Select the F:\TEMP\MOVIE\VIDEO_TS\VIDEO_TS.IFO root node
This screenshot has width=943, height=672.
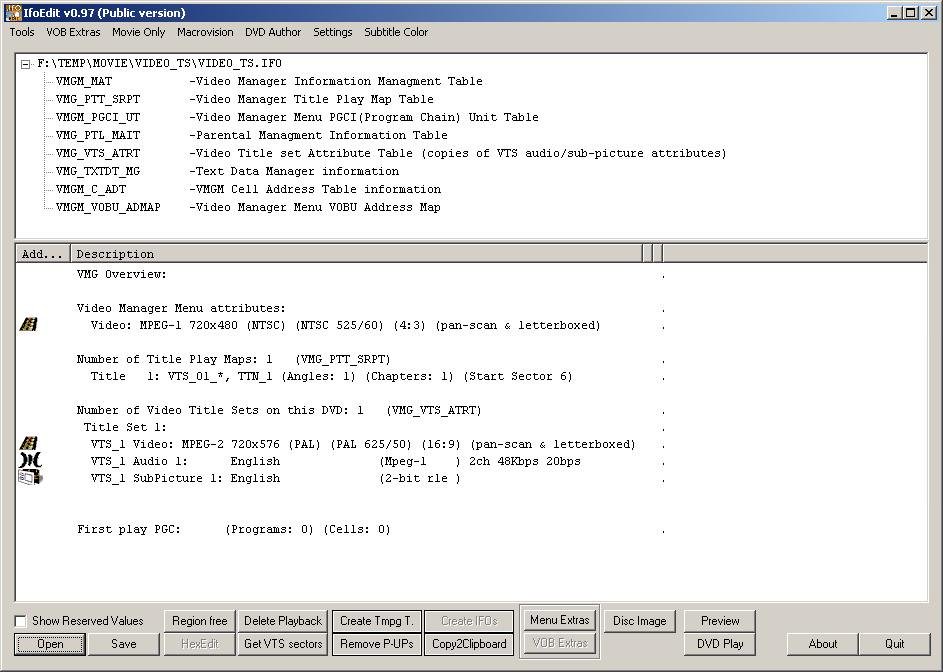[x=159, y=64]
